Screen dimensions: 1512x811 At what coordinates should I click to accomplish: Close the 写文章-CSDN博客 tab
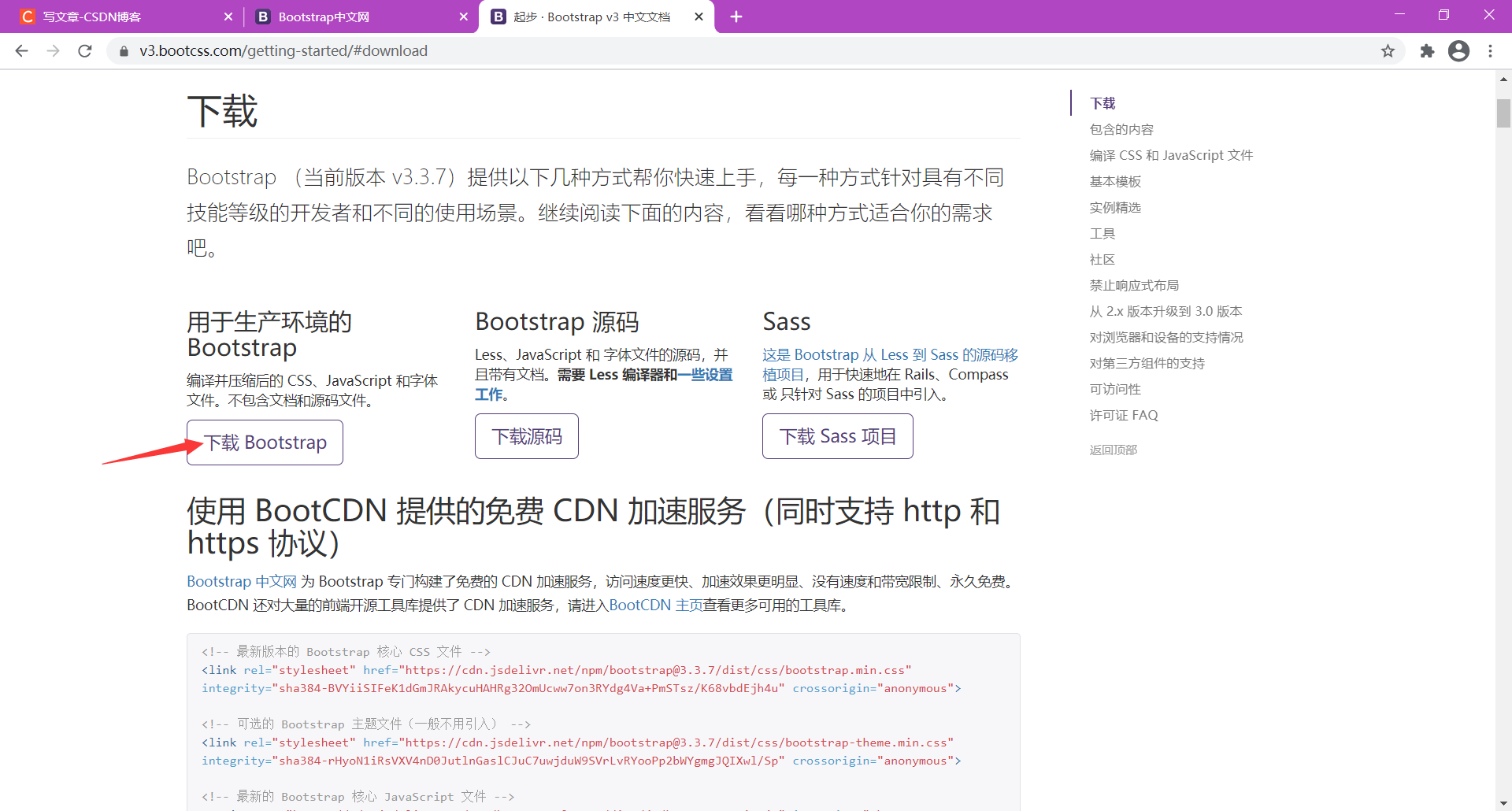coord(228,17)
